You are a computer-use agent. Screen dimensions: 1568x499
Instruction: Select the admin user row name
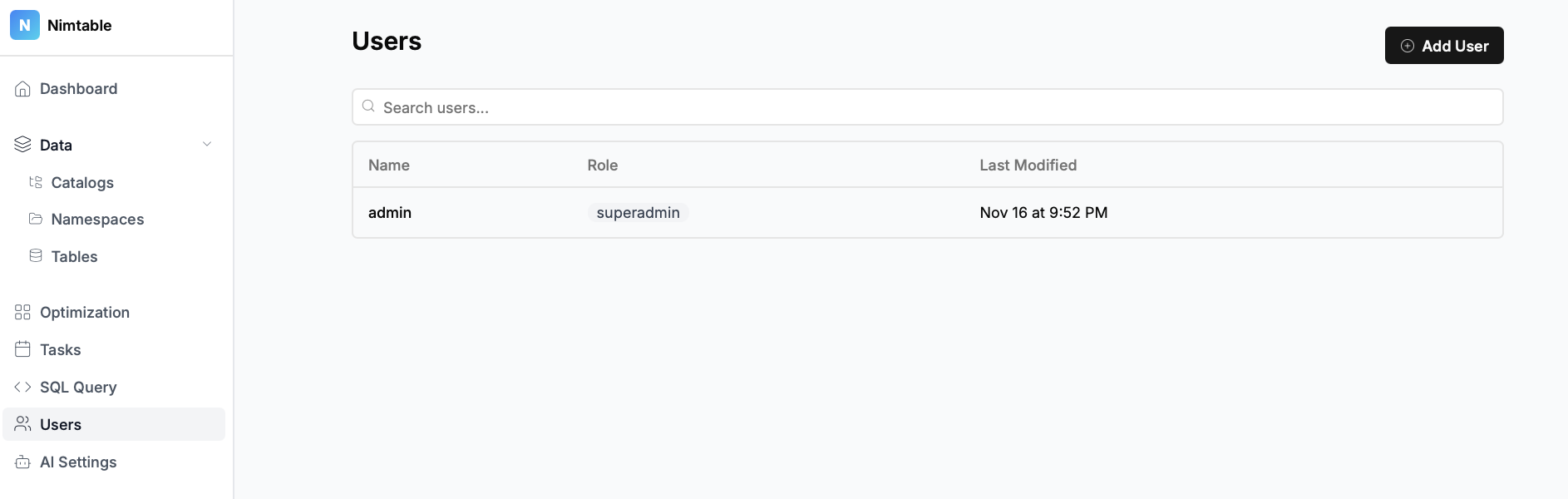[x=390, y=213]
